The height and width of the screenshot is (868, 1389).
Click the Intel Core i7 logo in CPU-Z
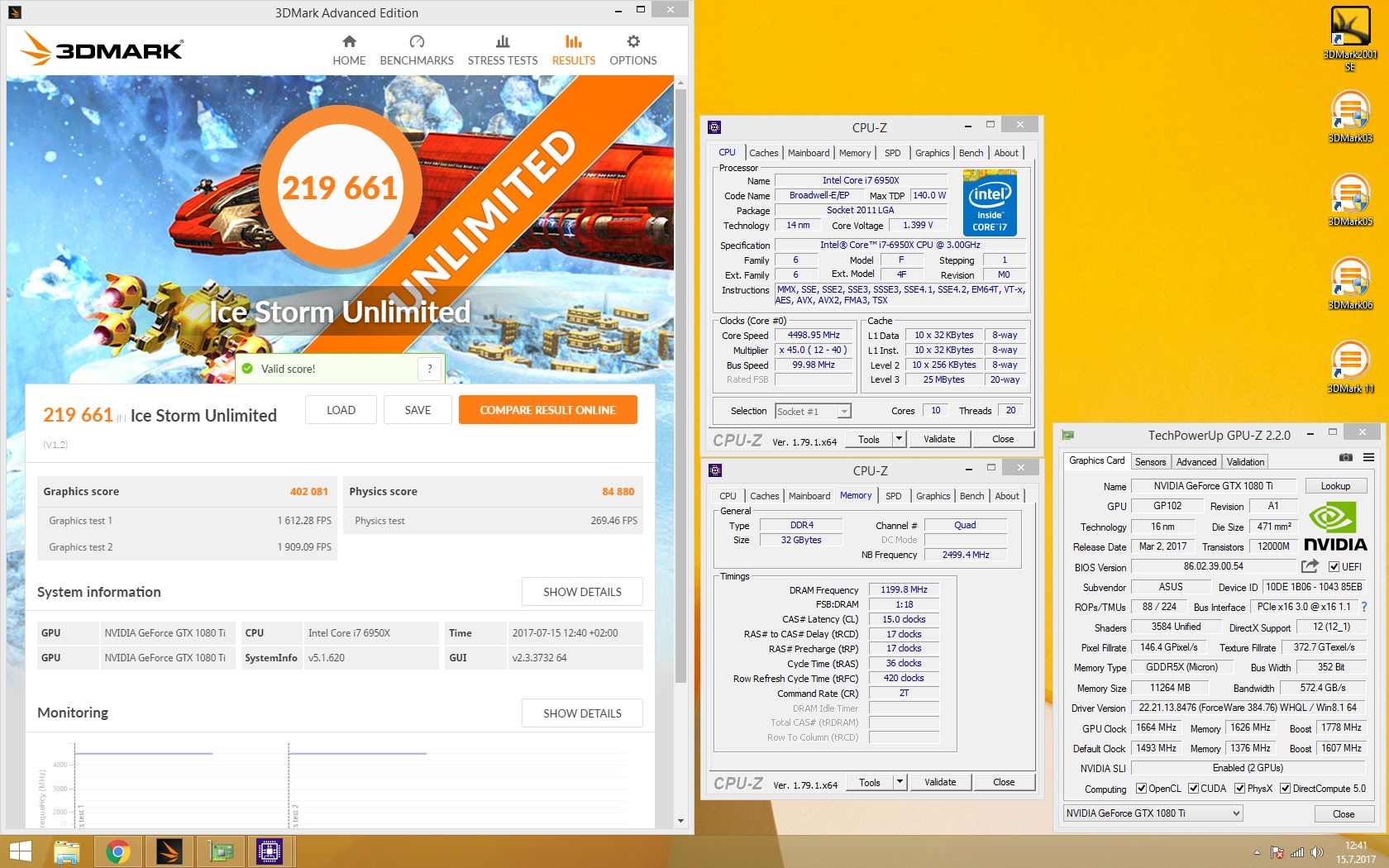990,203
